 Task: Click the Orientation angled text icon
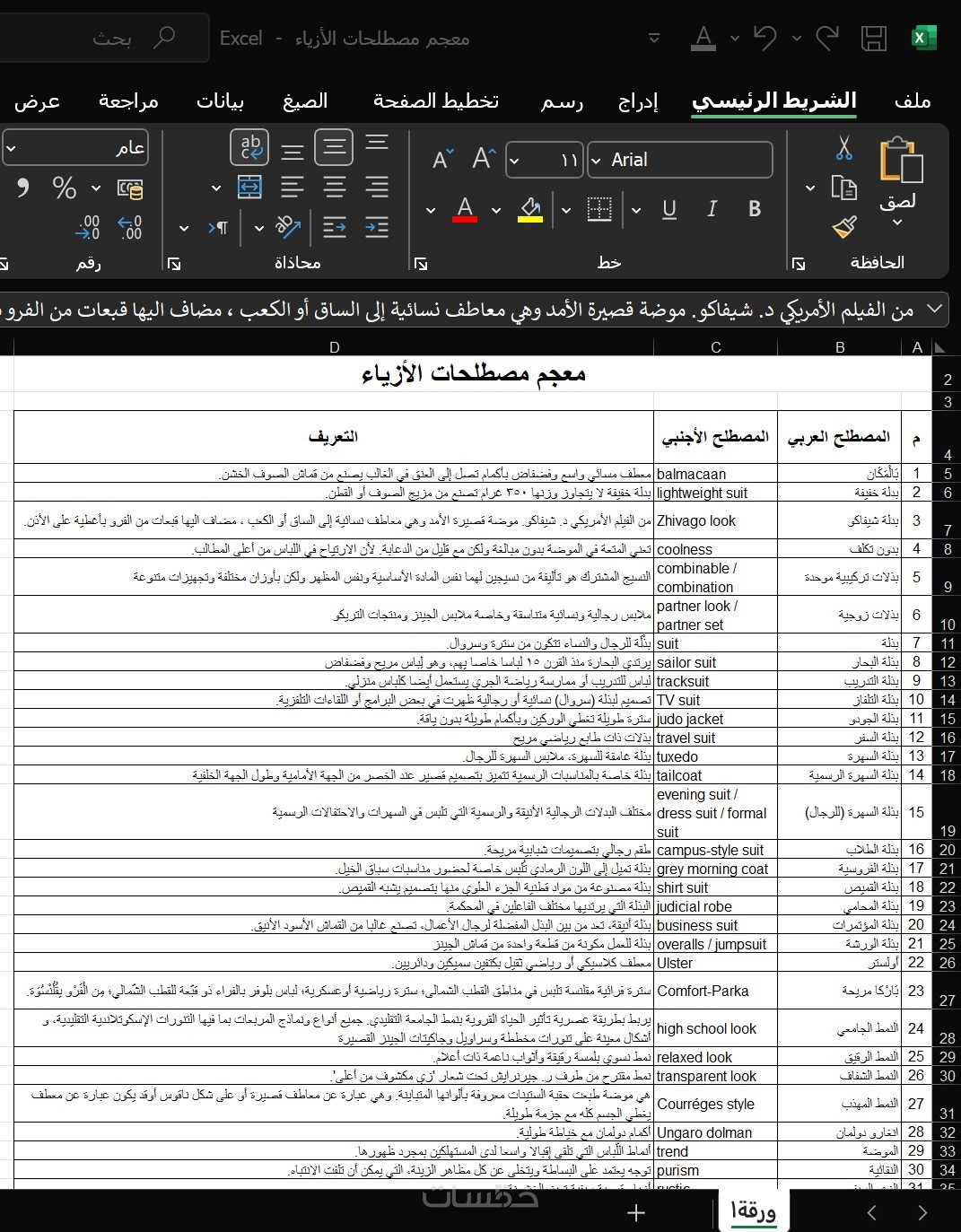click(287, 227)
